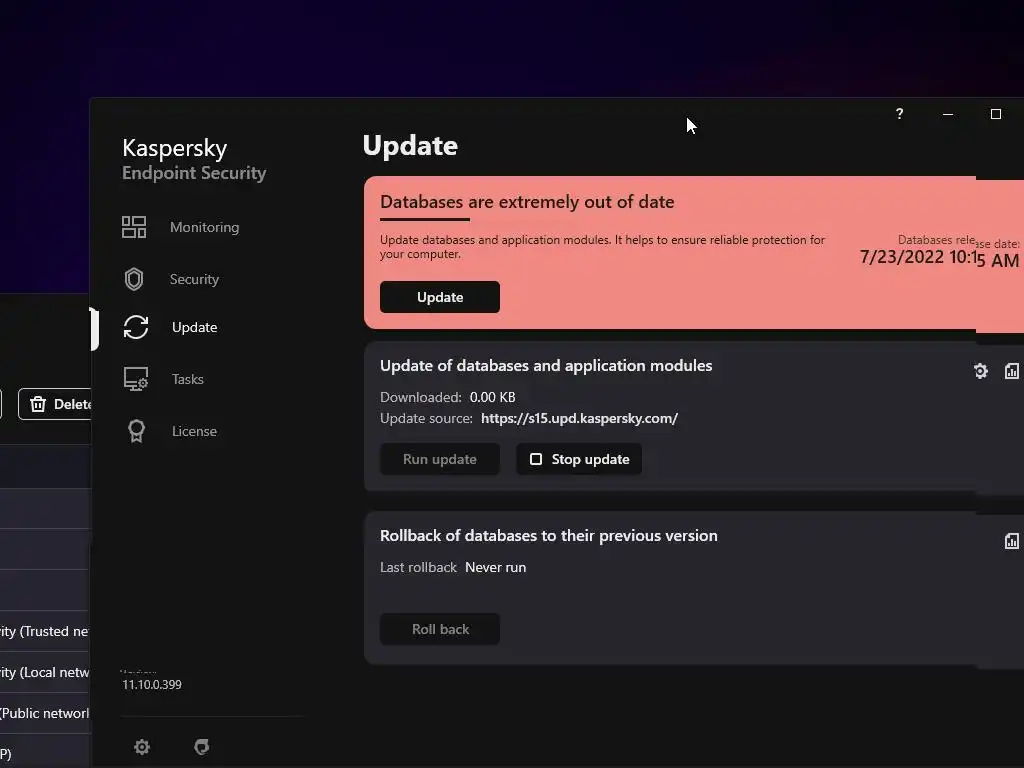Click the Kaspersky Endpoint Security logo text
Screen dimensions: 1024x768
(x=194, y=159)
